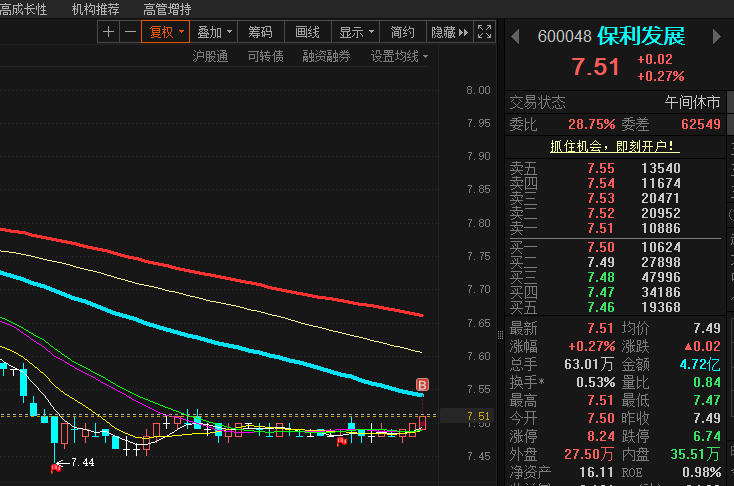Viewport: 734px width, 486px height.
Task: Go to next stock arrow
Action: tap(716, 37)
